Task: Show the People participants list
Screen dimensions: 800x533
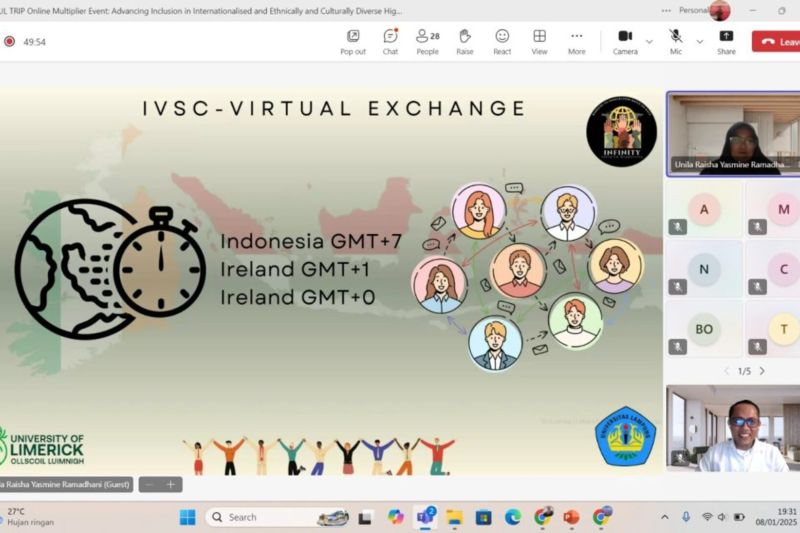Action: point(427,41)
